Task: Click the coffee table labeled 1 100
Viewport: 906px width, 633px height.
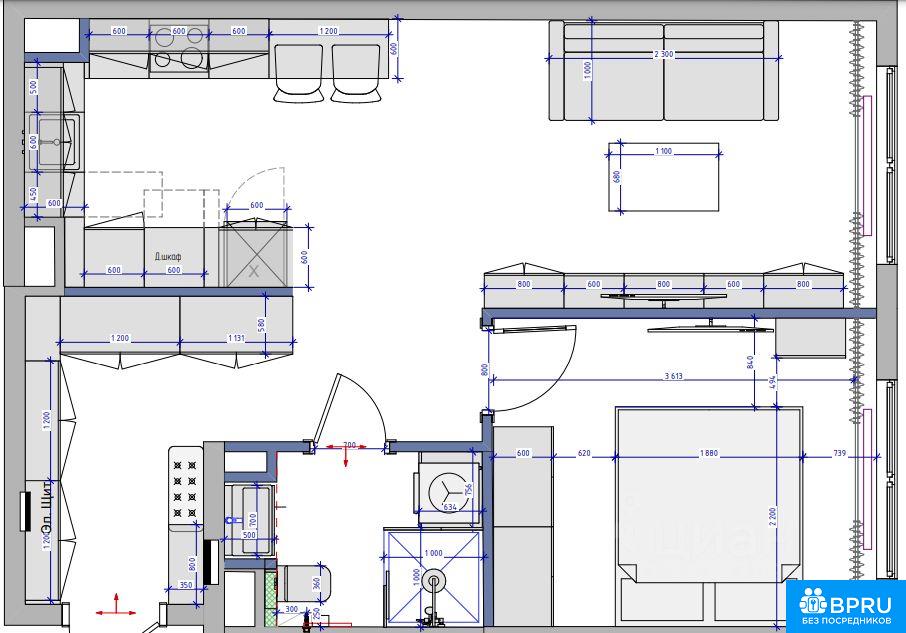Action: click(664, 178)
